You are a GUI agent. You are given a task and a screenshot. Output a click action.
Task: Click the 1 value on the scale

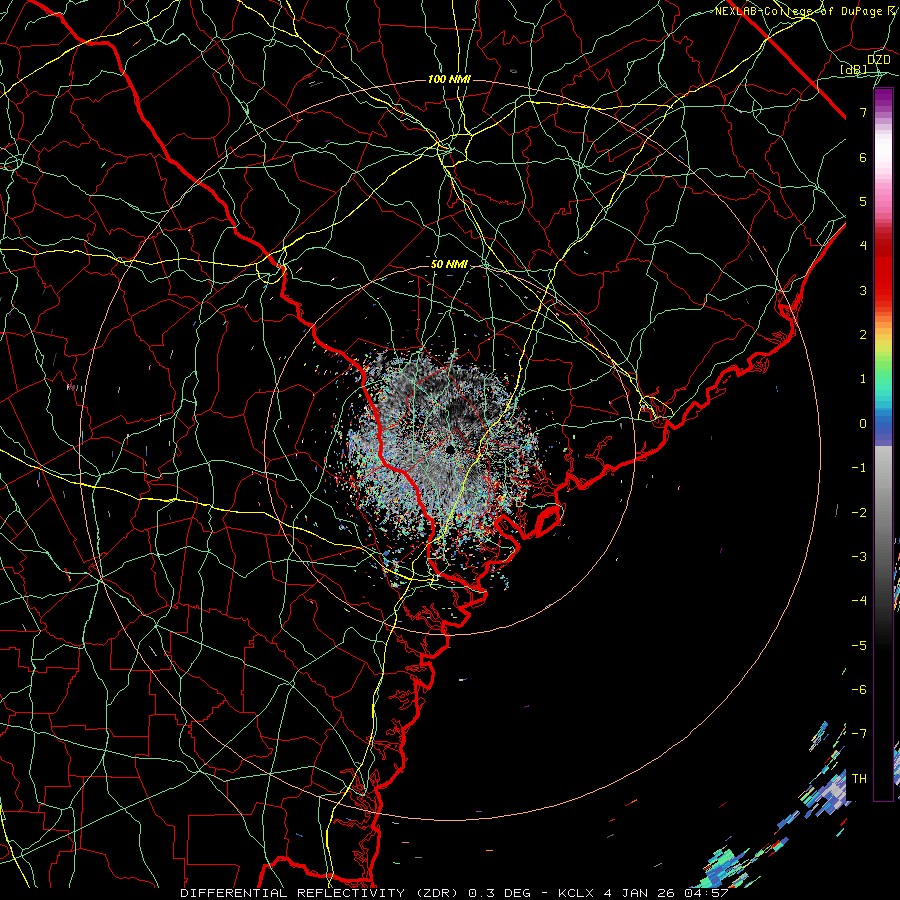point(863,379)
